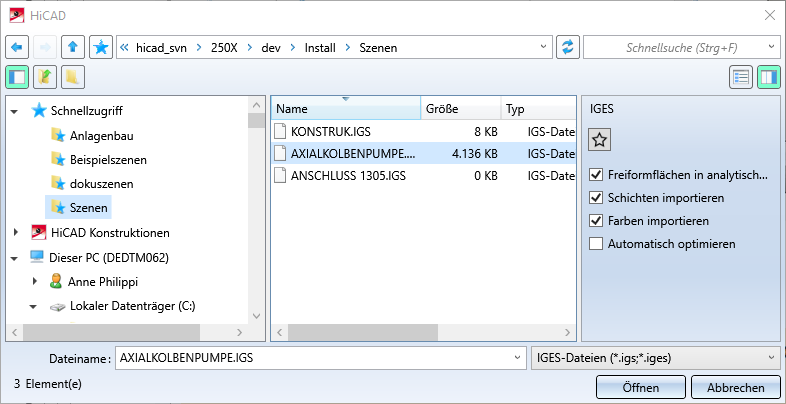Enable Automatisch optimieren
The width and height of the screenshot is (786, 404).
pos(596,244)
